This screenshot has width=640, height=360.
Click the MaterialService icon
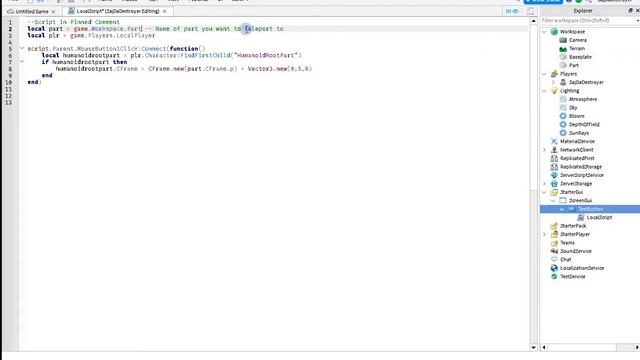pyautogui.click(x=554, y=141)
